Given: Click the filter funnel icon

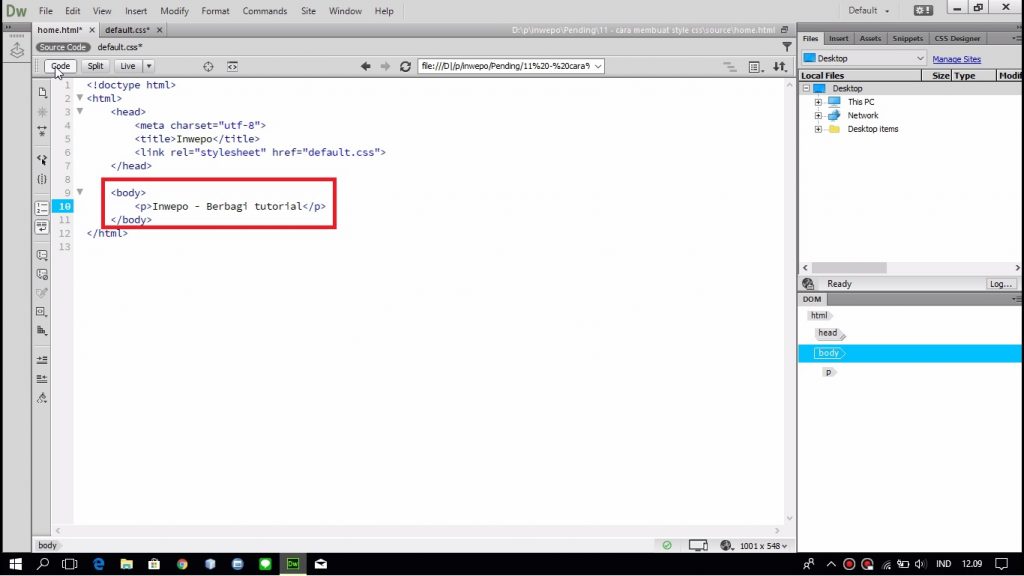Looking at the screenshot, I should 787,47.
